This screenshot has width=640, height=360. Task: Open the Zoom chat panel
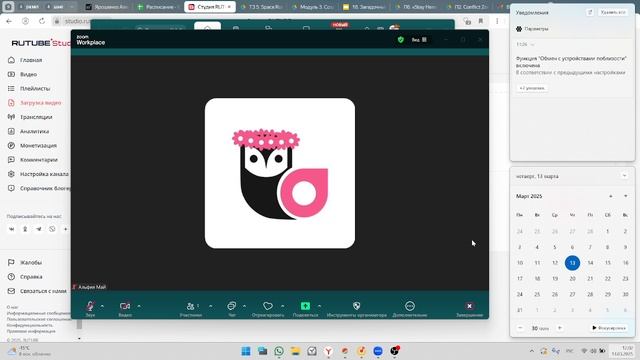(x=231, y=309)
